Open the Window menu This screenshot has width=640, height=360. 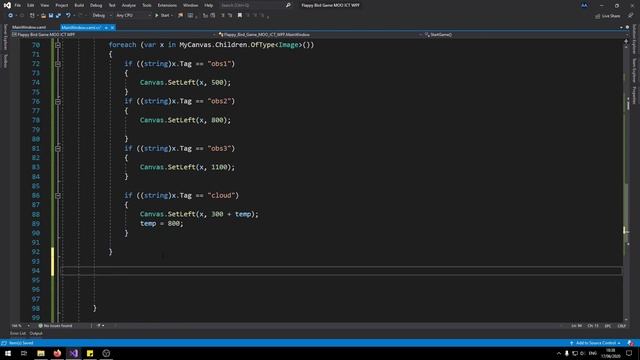coord(191,5)
